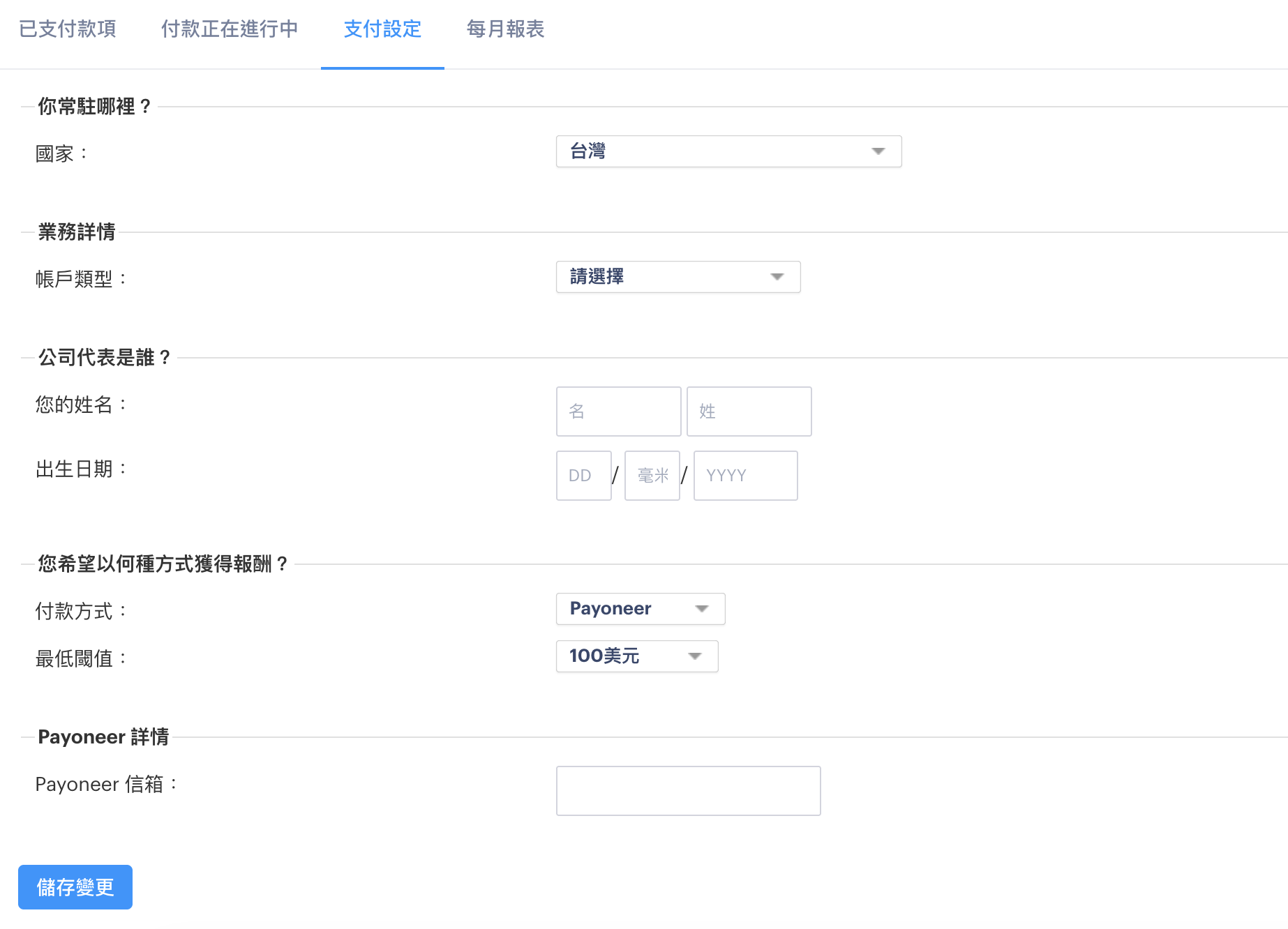Click the 公司代表是誰？ section heading
The height and width of the screenshot is (929, 1288).
(x=104, y=357)
